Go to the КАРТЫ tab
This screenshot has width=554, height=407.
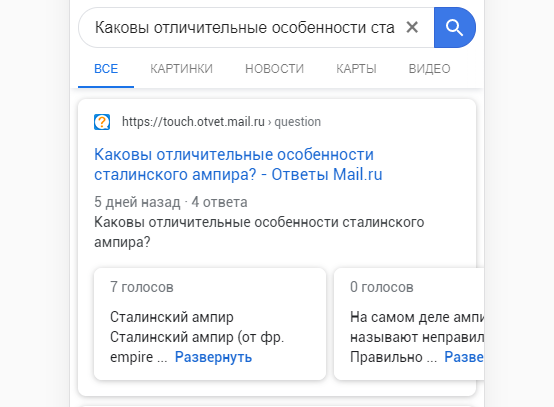click(356, 69)
